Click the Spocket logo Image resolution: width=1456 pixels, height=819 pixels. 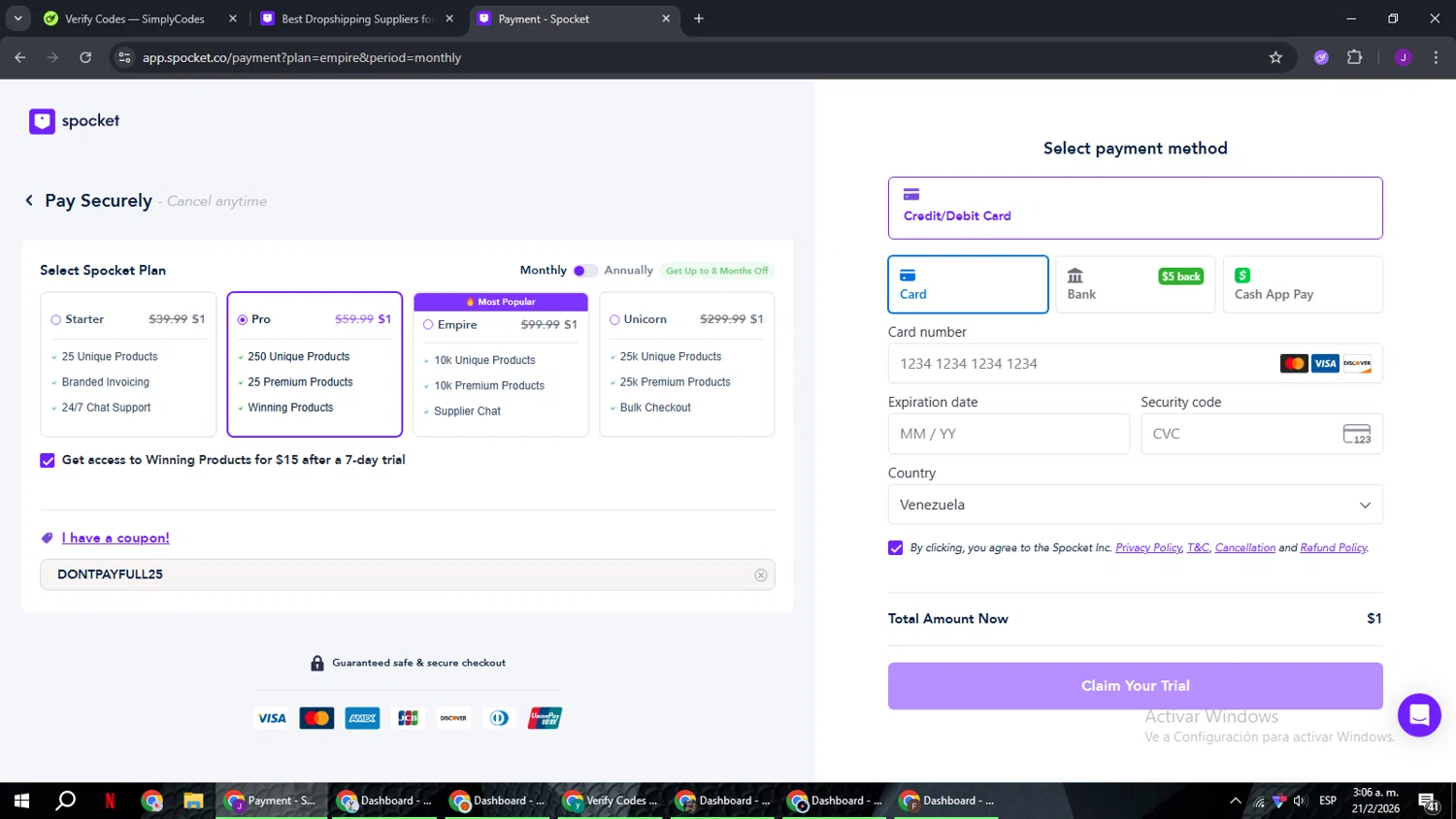pos(75,121)
